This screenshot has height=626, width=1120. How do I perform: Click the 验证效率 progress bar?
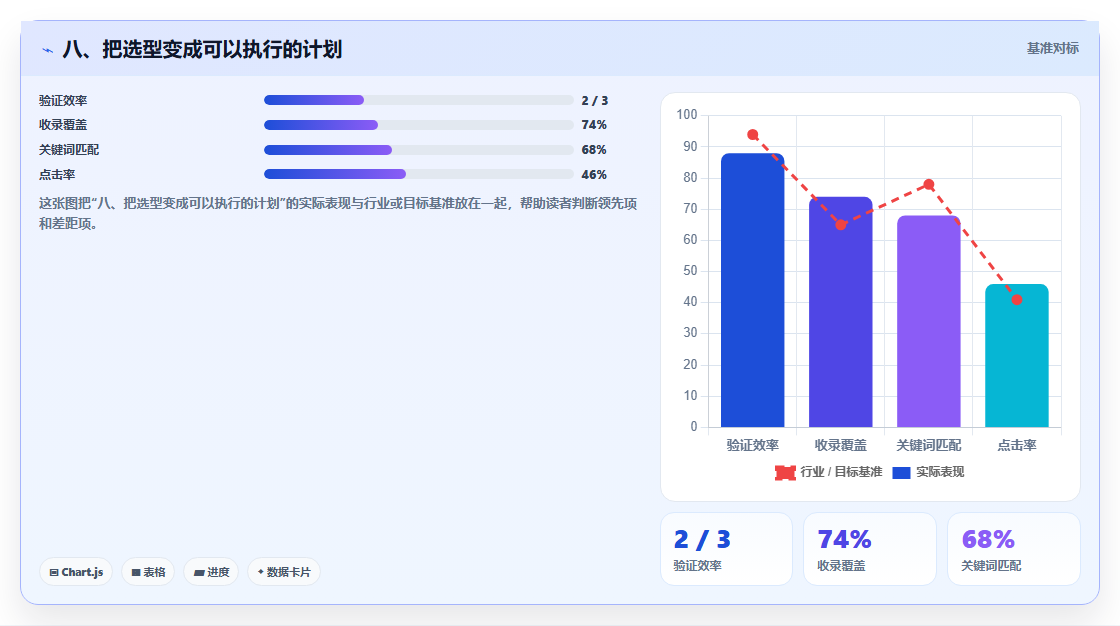click(419, 100)
